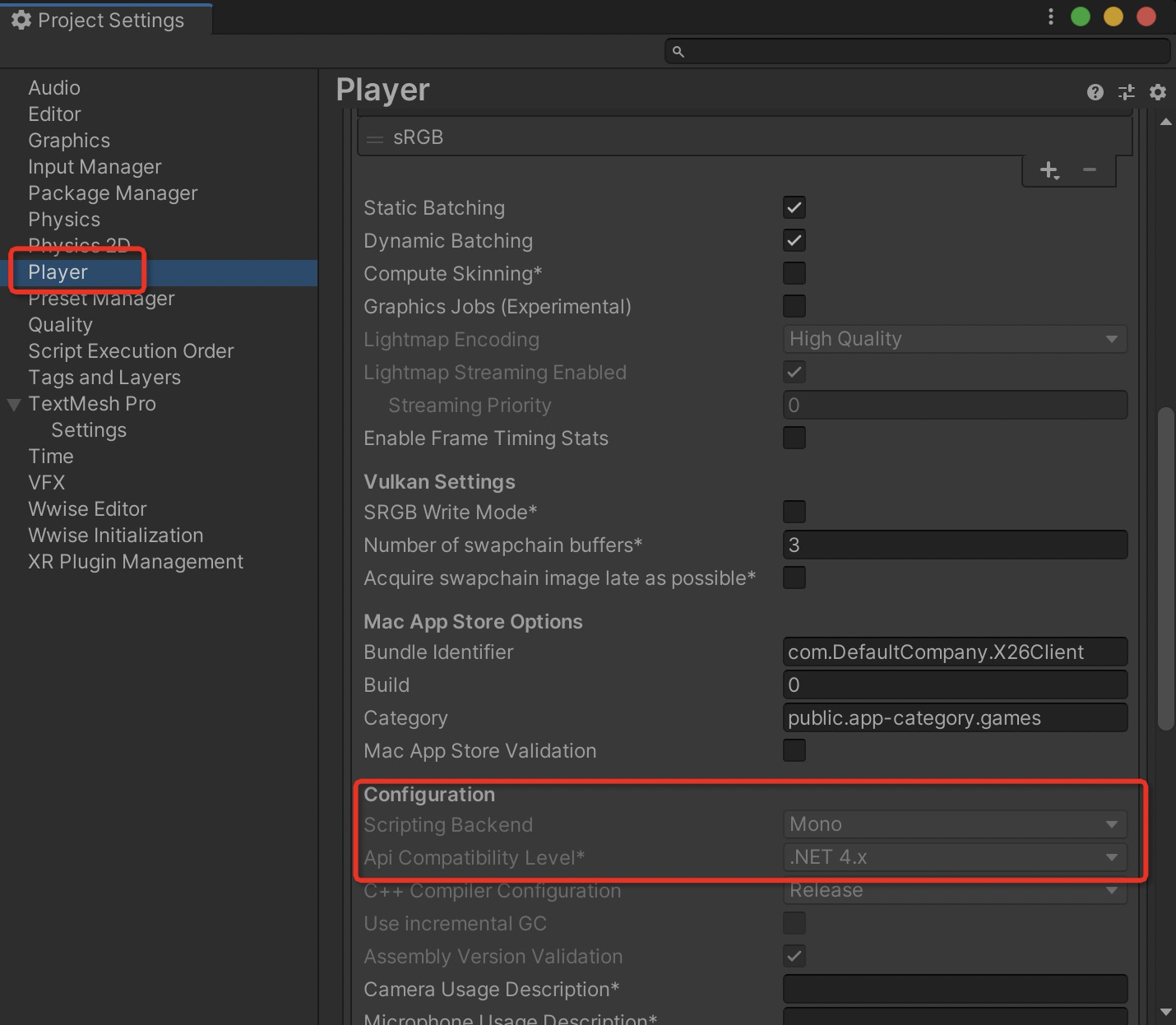The height and width of the screenshot is (1025, 1176).
Task: Open Wwise Initialization settings
Action: click(x=116, y=536)
